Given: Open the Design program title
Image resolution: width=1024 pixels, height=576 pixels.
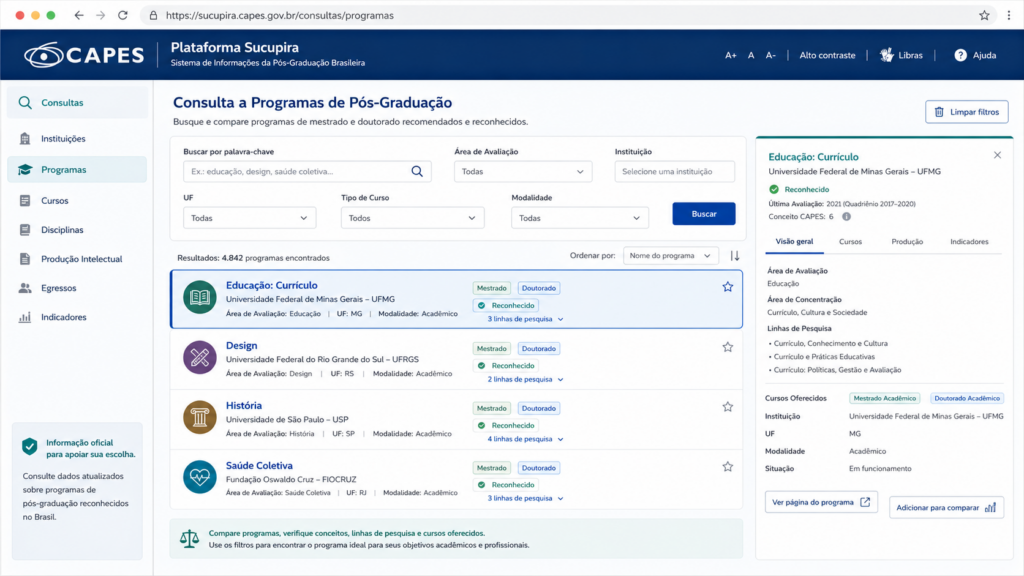Looking at the screenshot, I should 242,345.
